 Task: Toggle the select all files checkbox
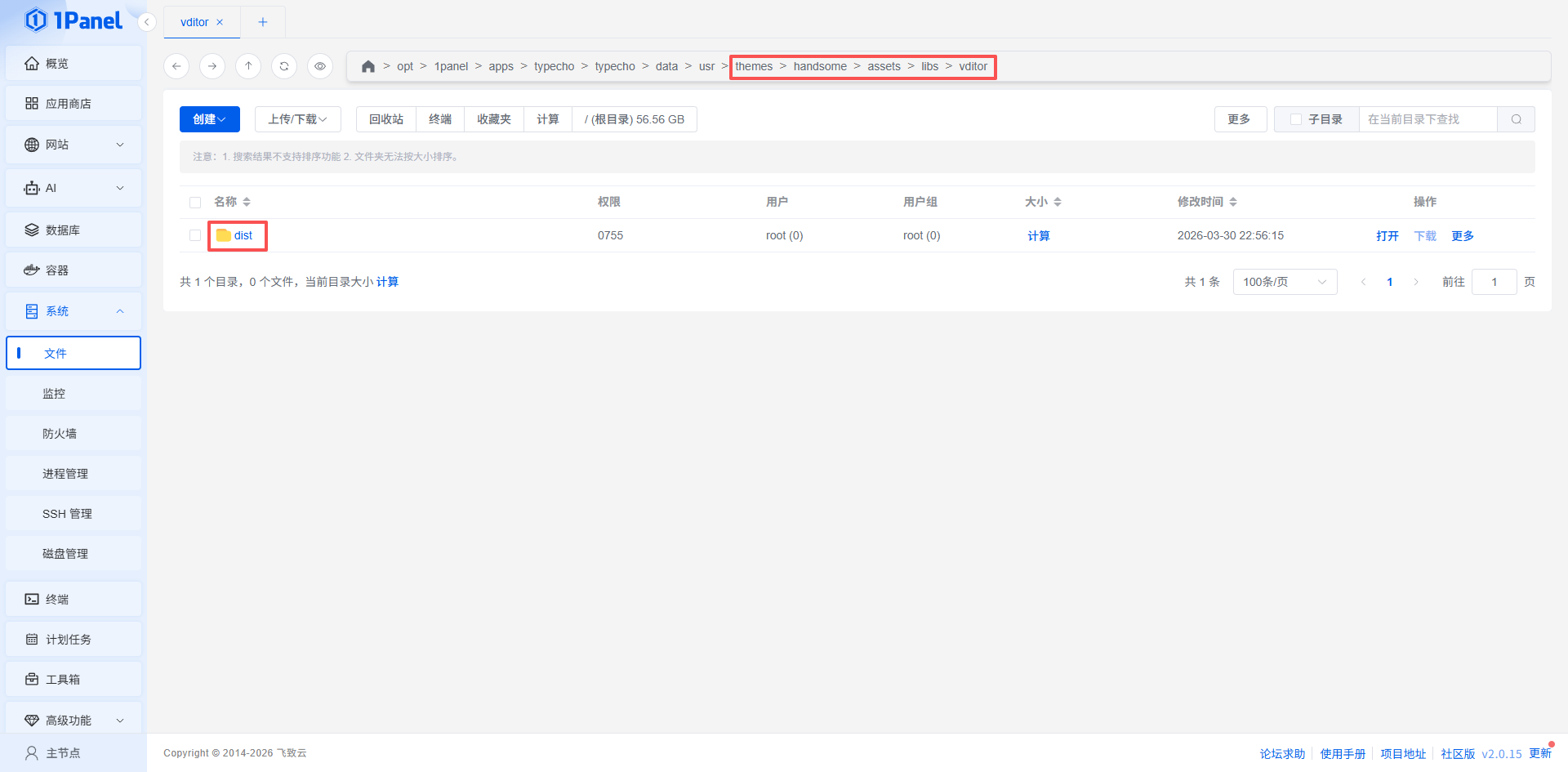(x=195, y=203)
